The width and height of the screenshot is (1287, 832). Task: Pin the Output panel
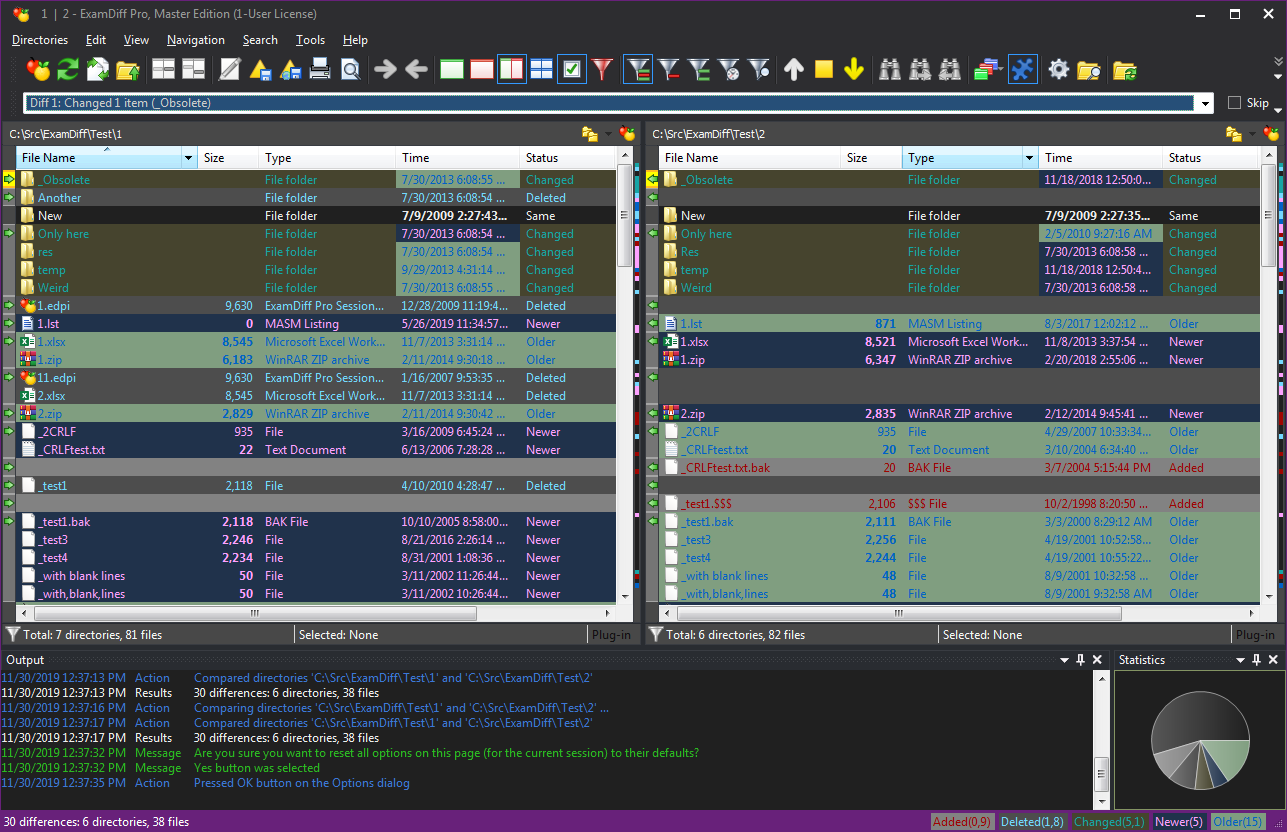tap(1080, 660)
